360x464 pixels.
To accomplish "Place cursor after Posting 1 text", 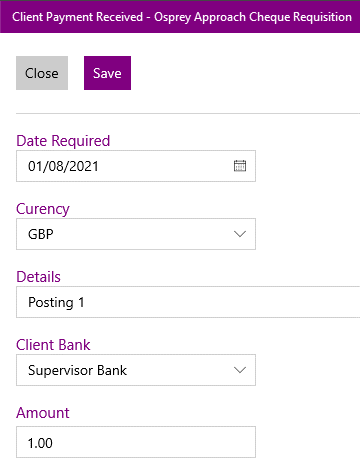I will 85,302.
